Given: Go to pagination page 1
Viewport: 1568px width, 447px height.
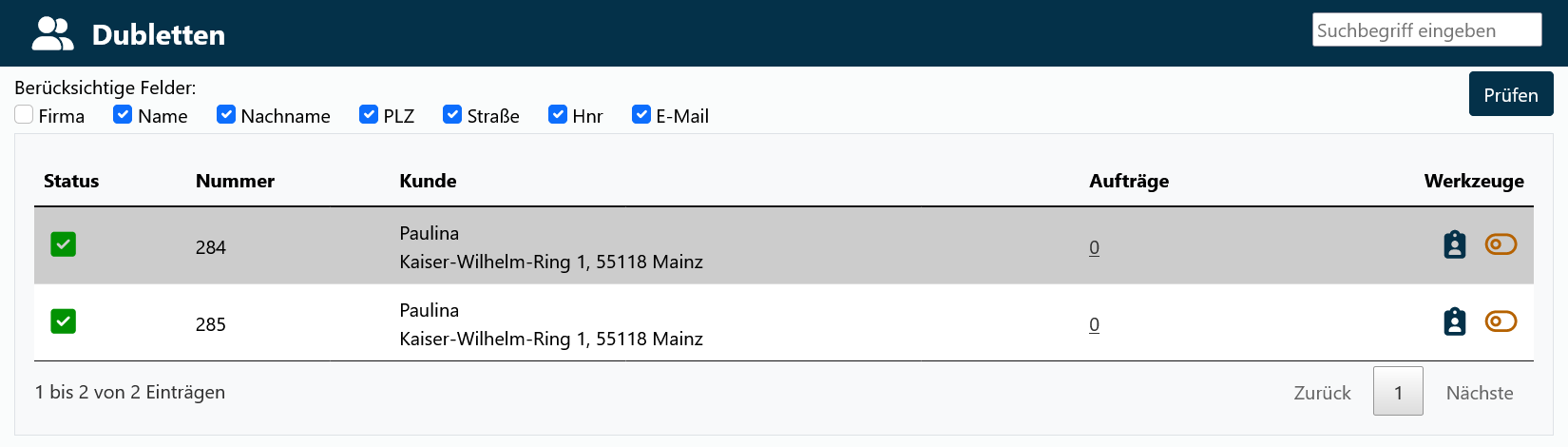Looking at the screenshot, I should pyautogui.click(x=1398, y=392).
